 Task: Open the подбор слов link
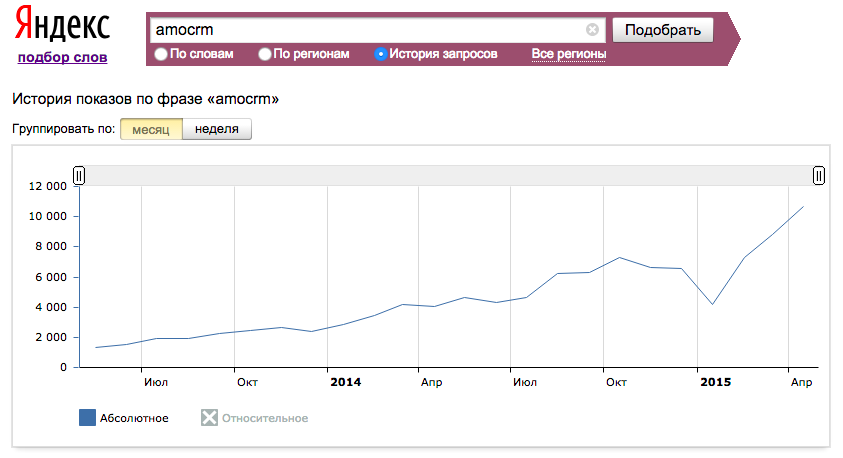coord(62,57)
